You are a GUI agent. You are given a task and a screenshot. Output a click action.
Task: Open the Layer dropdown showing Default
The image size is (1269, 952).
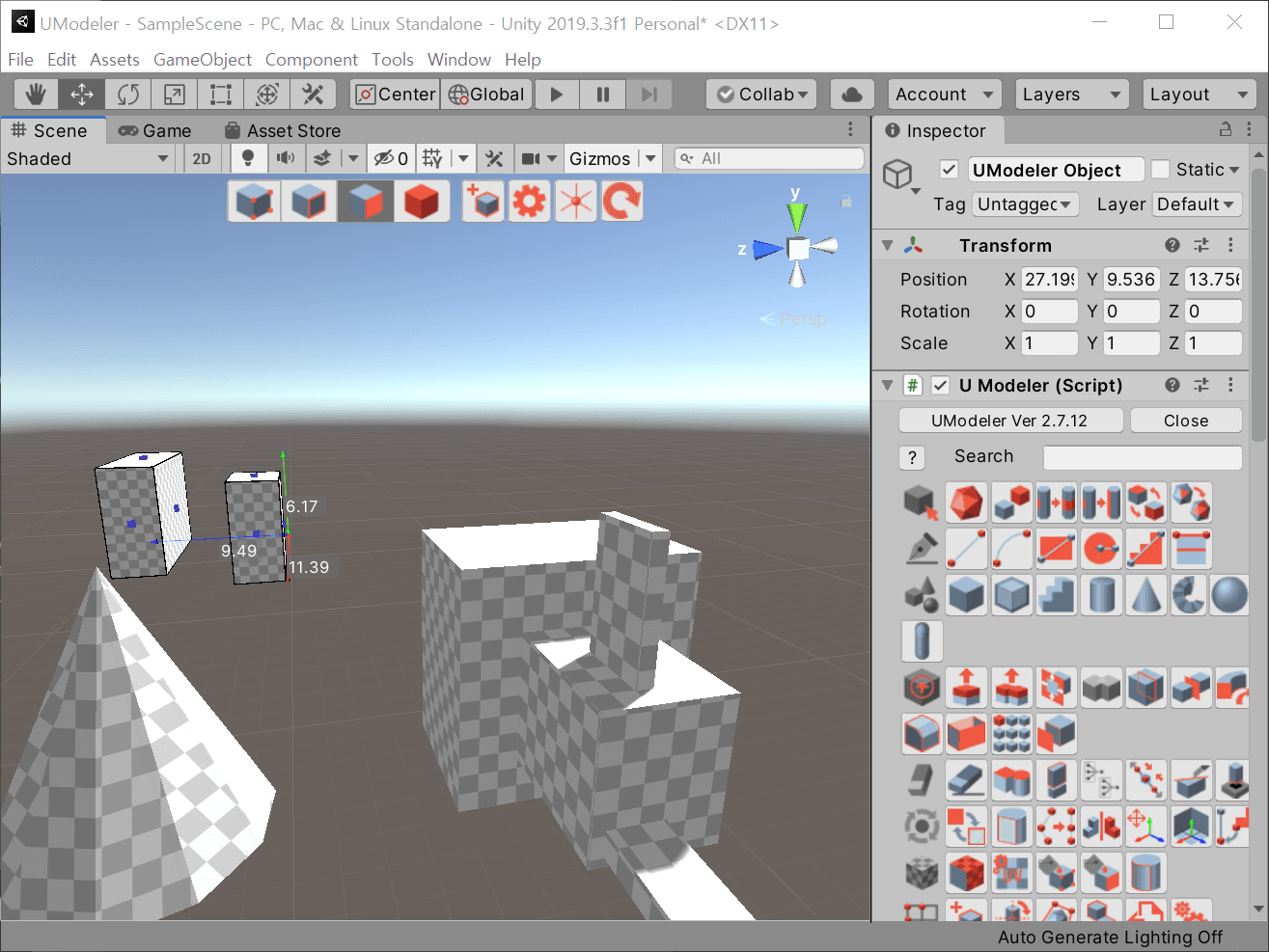pyautogui.click(x=1197, y=204)
